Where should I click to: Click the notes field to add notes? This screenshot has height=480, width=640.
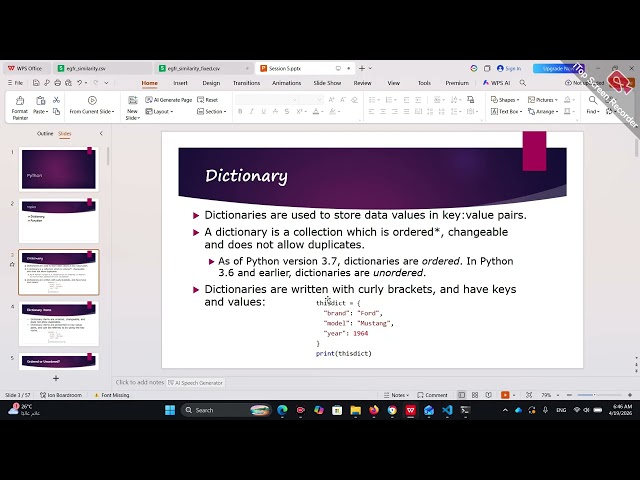[140, 382]
